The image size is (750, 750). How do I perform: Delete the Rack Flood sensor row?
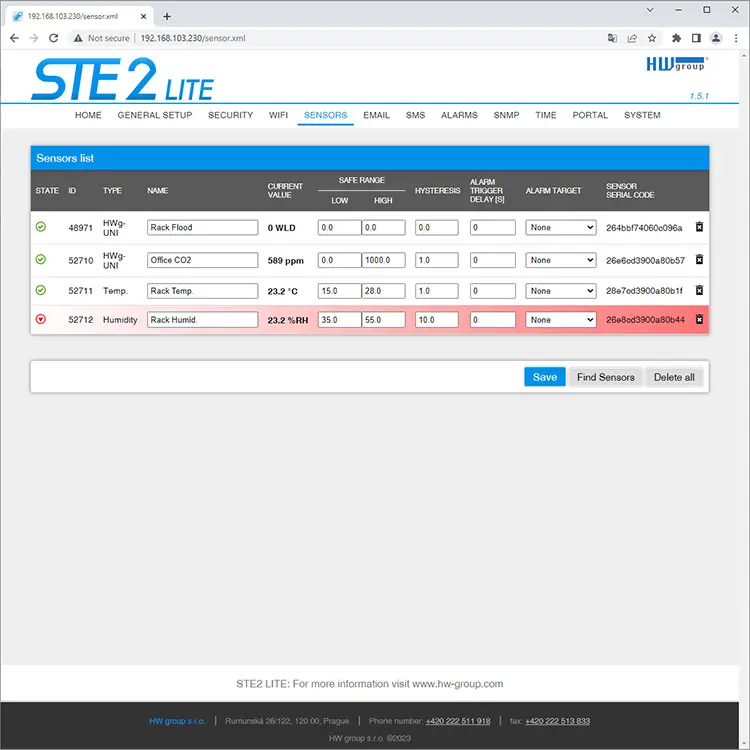coord(699,228)
